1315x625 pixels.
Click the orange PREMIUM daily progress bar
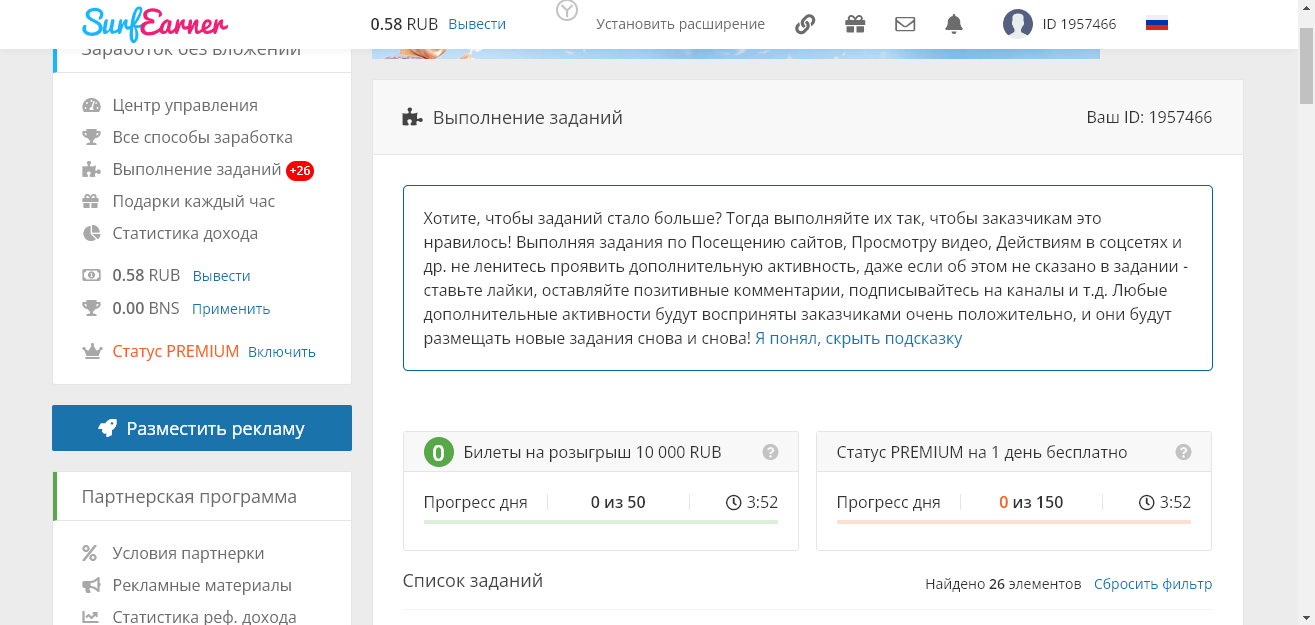1014,522
